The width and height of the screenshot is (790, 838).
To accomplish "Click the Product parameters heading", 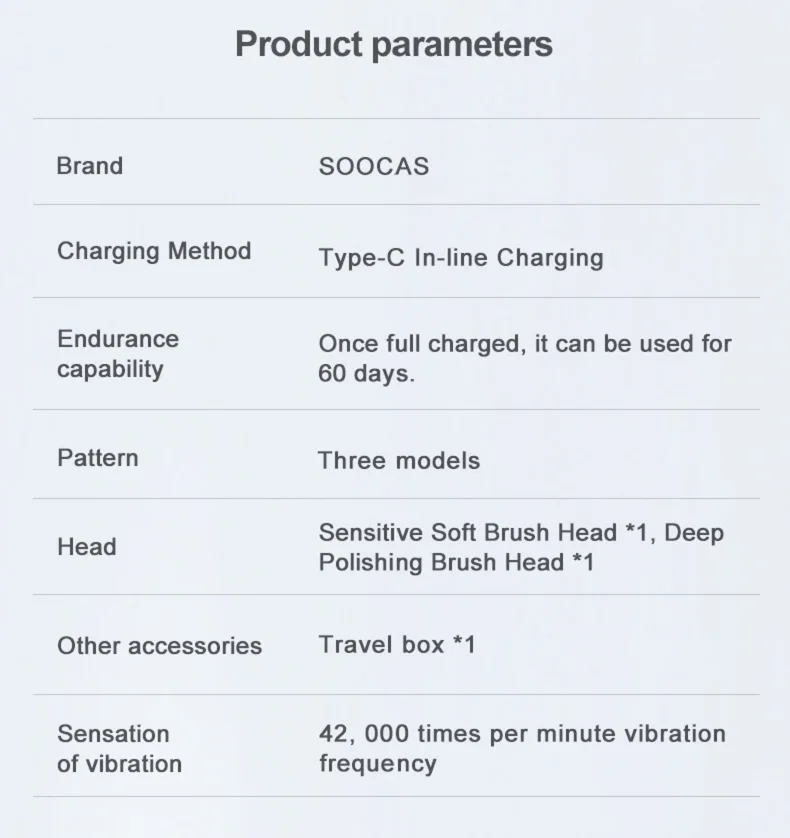I will (394, 44).
